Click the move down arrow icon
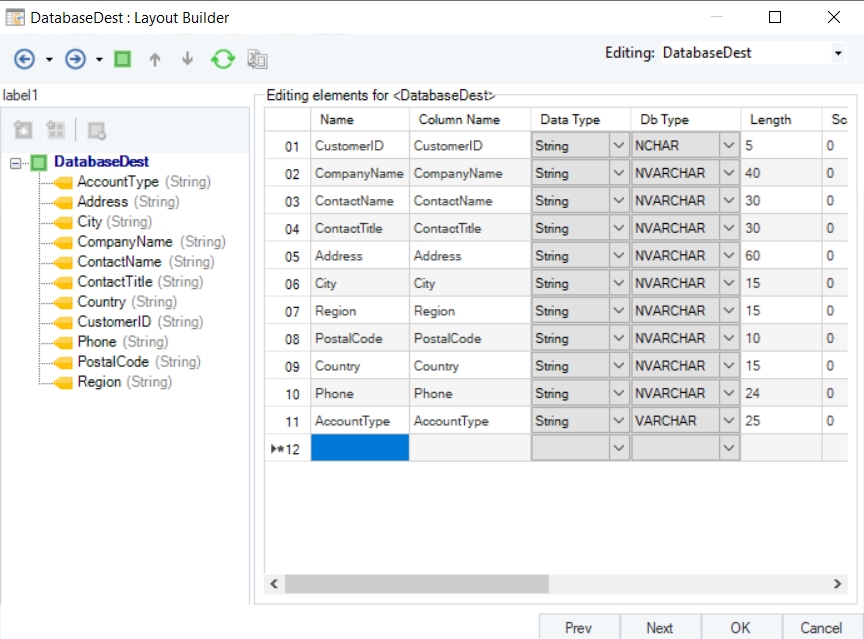 click(187, 59)
